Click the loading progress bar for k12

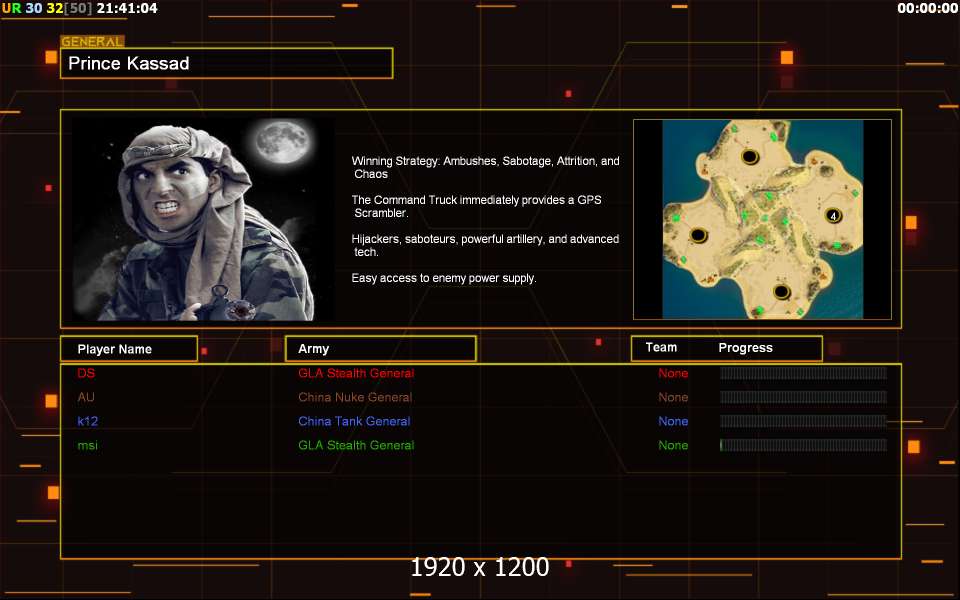803,421
